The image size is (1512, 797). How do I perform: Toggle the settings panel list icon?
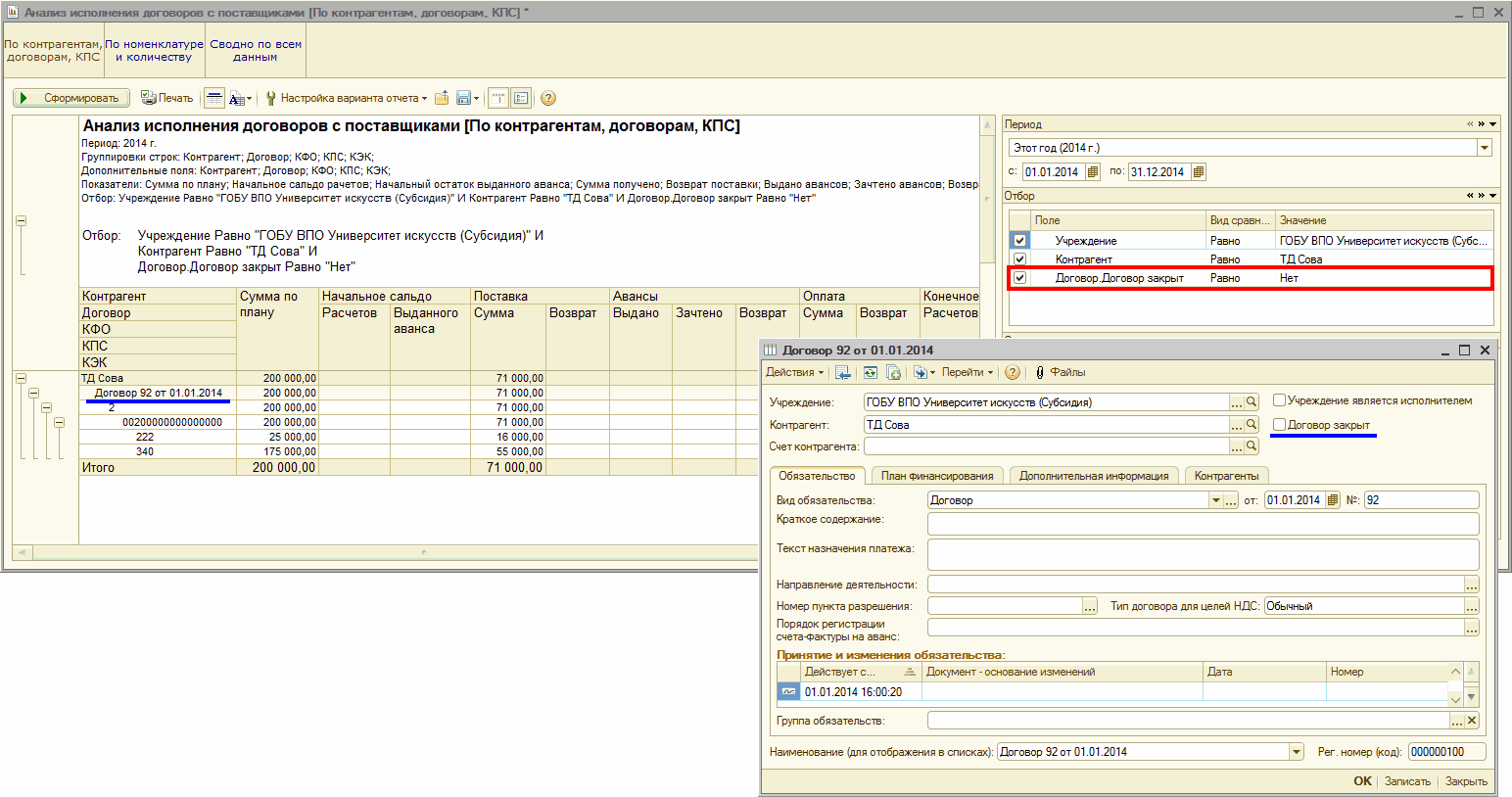pos(521,98)
